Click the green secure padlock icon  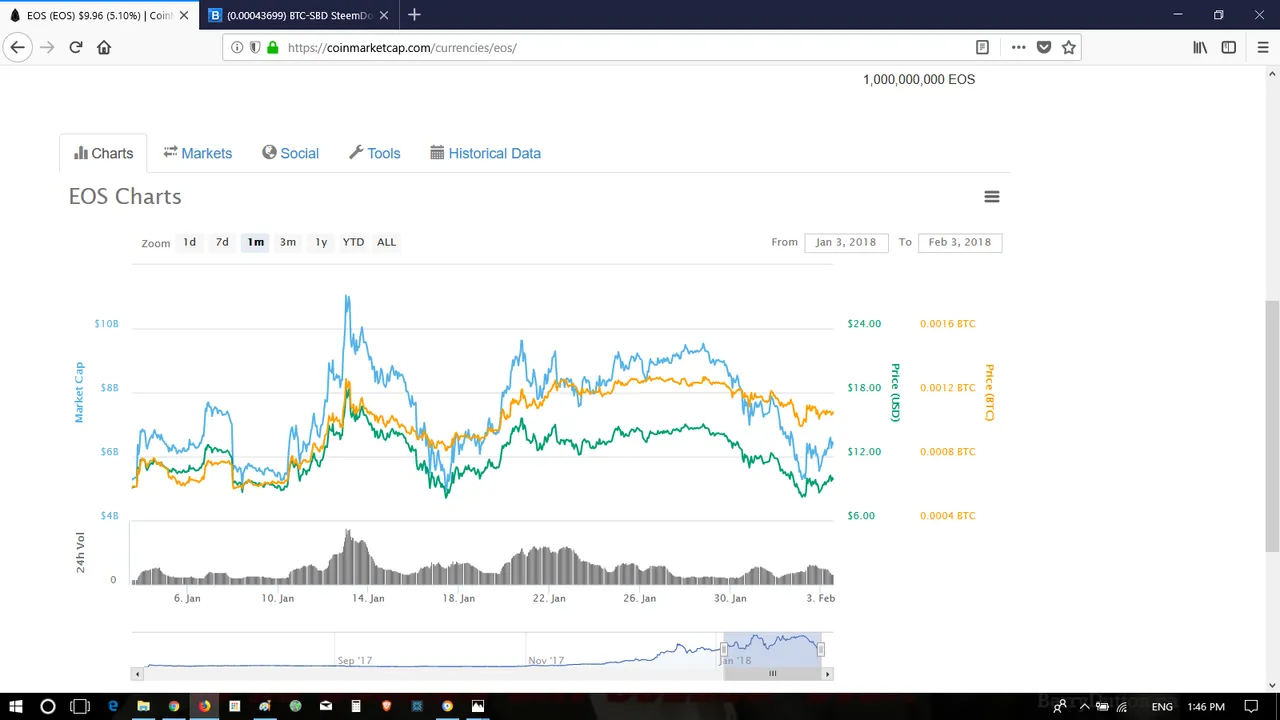click(272, 47)
